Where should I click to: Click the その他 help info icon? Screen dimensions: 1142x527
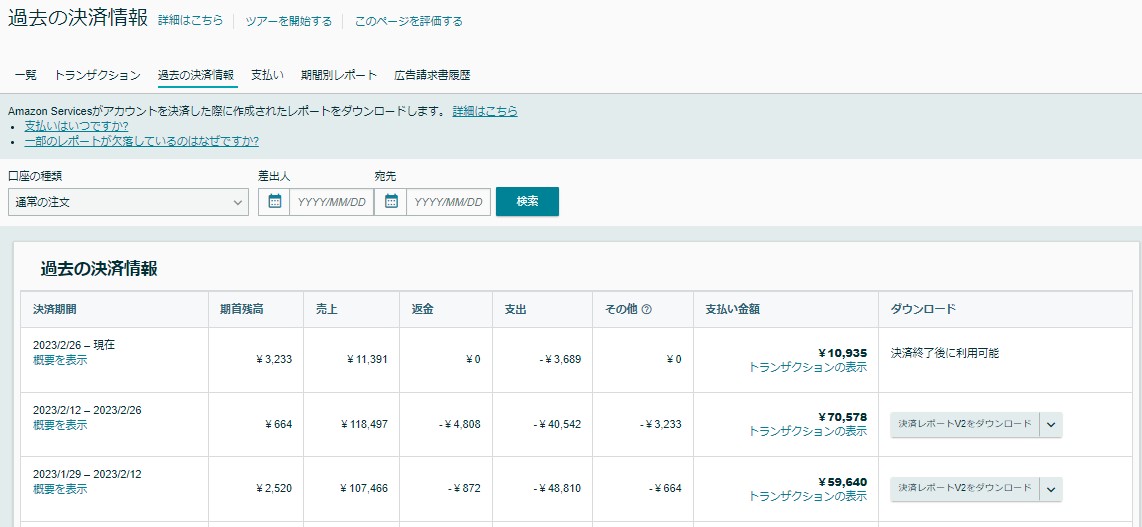[x=646, y=310]
